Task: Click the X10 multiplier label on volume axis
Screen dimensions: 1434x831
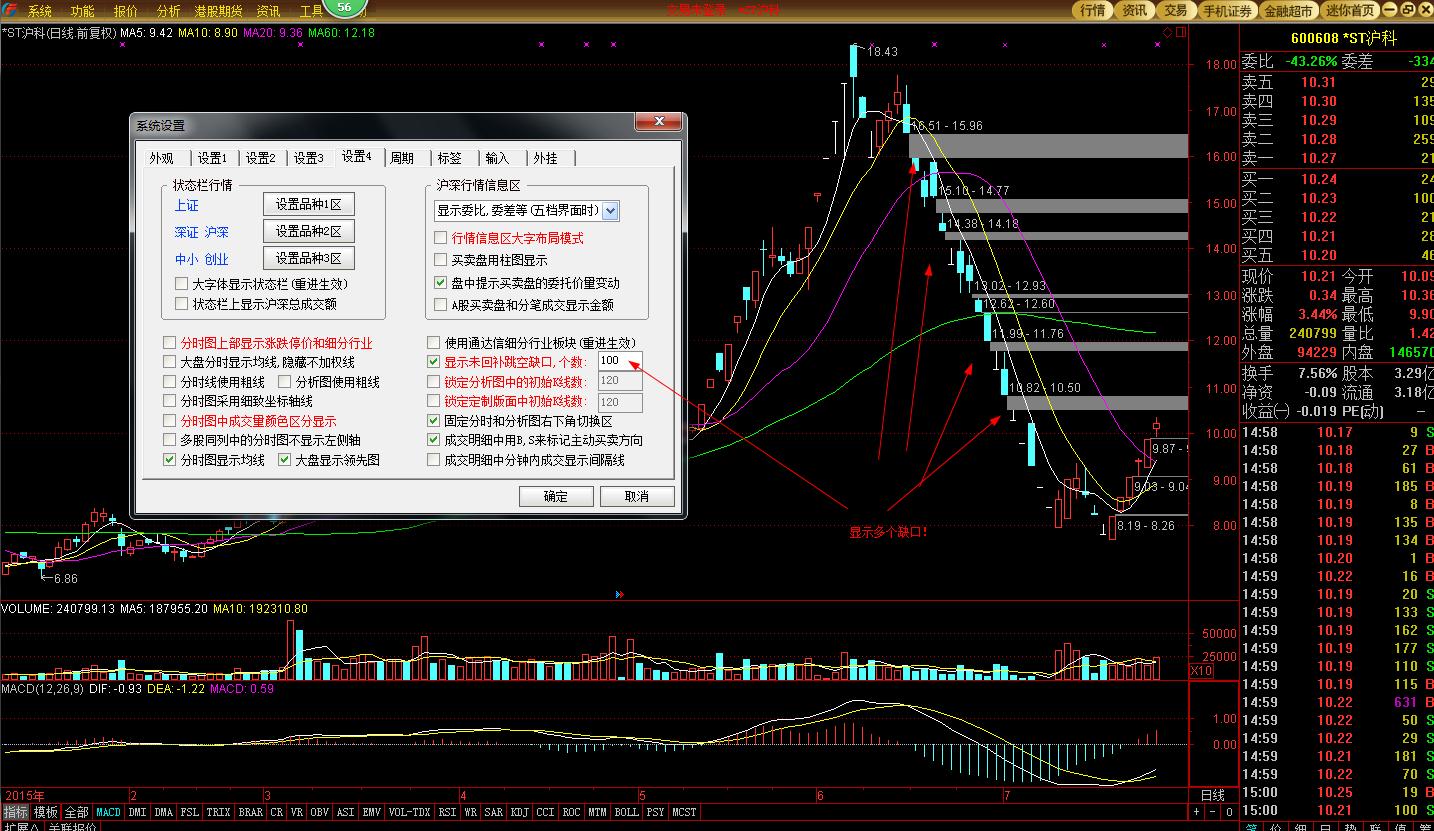Action: [x=1201, y=671]
